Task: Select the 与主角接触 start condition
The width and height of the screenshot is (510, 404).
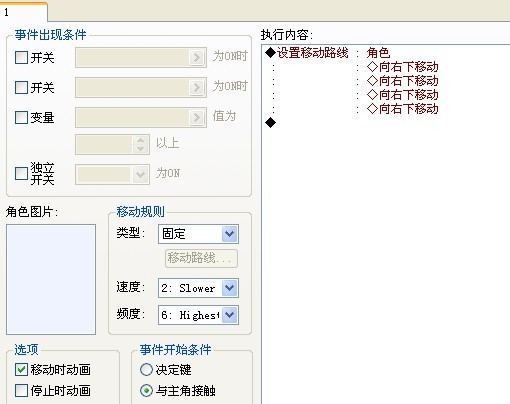Action: (146, 390)
